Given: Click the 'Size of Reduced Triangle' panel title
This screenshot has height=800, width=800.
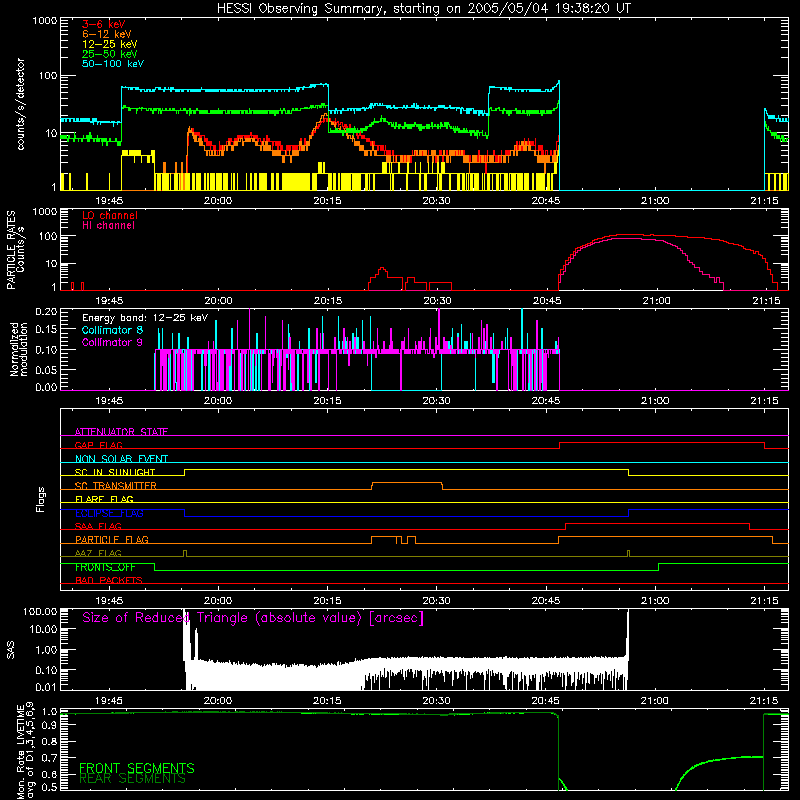Looking at the screenshot, I should tap(253, 618).
